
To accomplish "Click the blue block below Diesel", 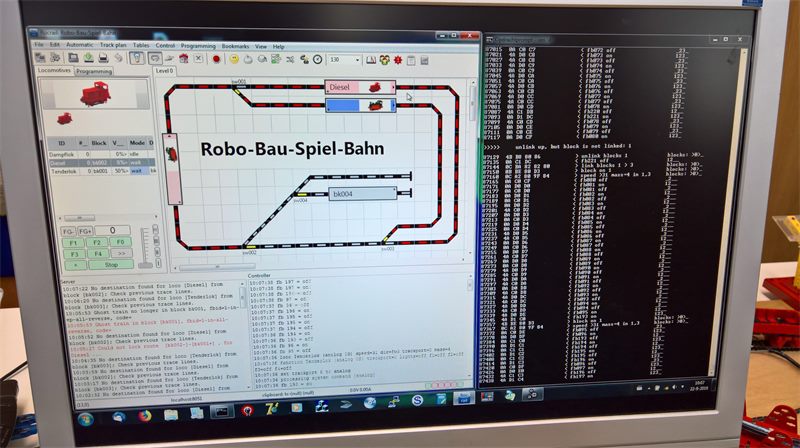I will tap(360, 106).
